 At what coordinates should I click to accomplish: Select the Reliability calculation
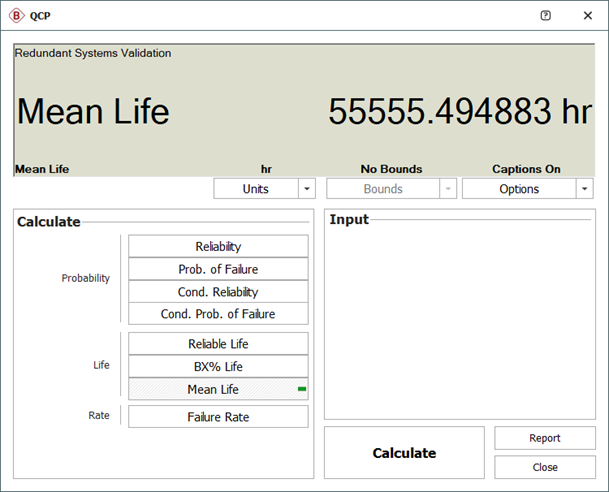pyautogui.click(x=218, y=246)
